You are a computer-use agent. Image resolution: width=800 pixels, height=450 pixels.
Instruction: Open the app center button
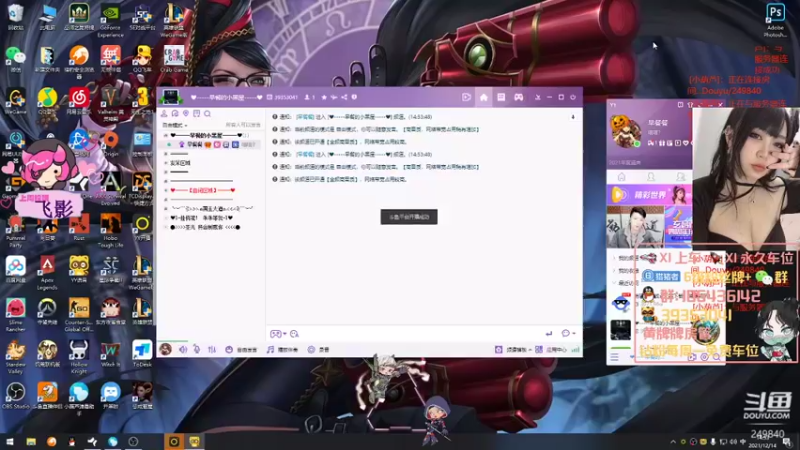point(552,349)
